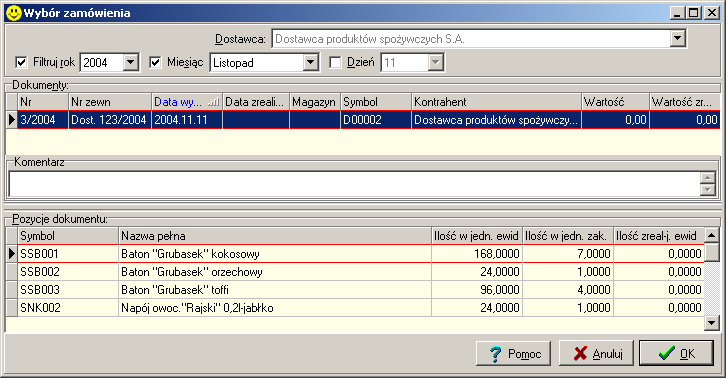This screenshot has width=726, height=378.
Task: Toggle the Miesiąc checkbox
Action: pos(155,62)
